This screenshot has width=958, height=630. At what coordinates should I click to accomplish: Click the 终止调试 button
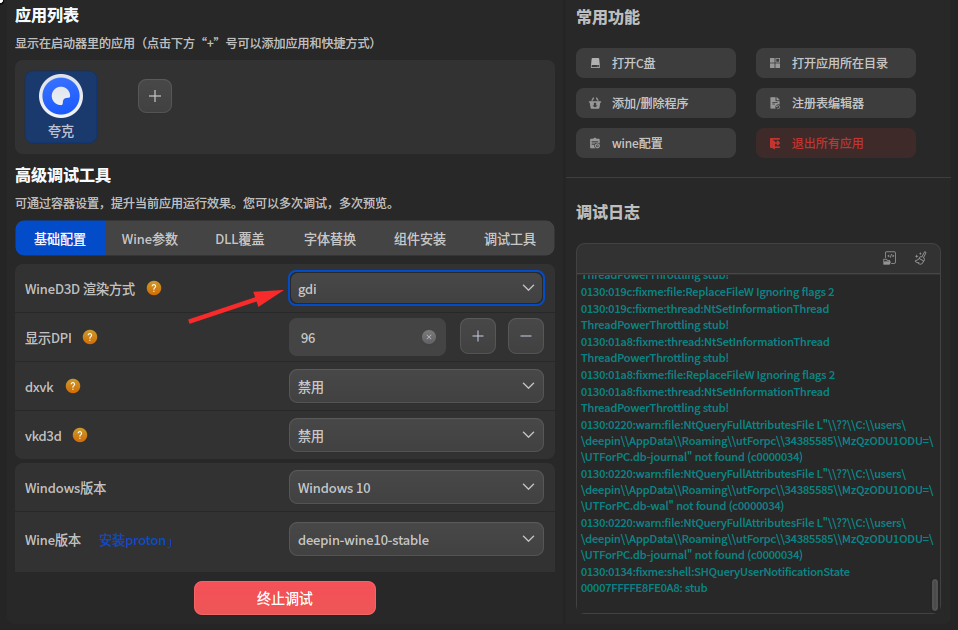(285, 598)
